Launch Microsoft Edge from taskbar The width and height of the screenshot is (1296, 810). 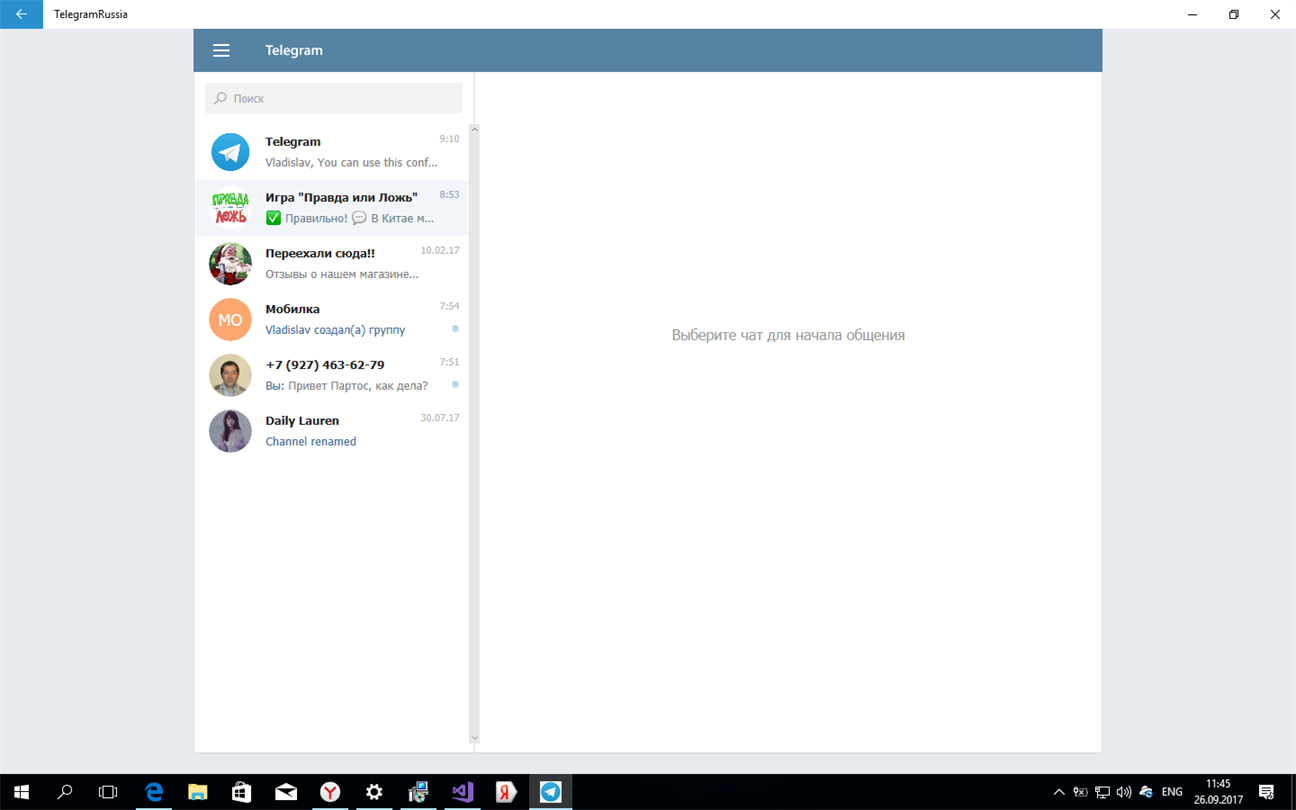[154, 792]
